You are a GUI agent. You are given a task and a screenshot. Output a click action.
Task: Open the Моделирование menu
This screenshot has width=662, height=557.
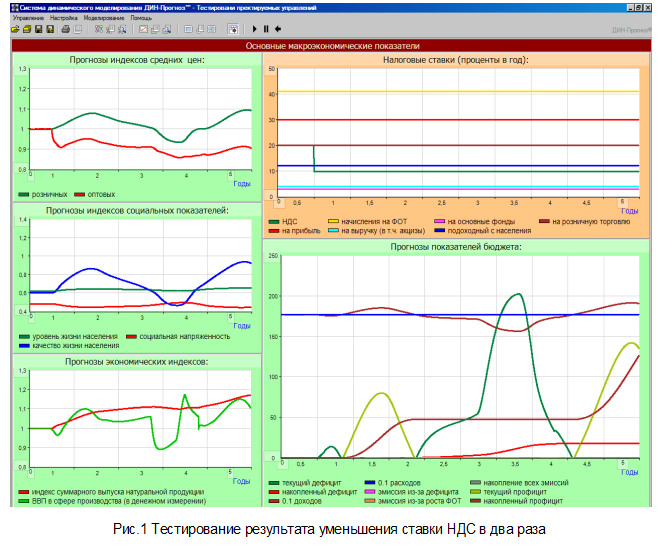(105, 18)
